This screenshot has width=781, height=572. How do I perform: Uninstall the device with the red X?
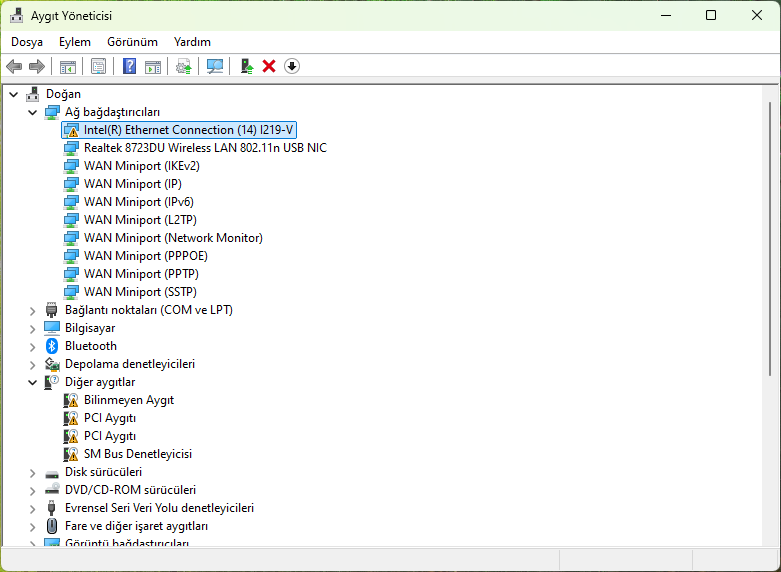point(269,66)
